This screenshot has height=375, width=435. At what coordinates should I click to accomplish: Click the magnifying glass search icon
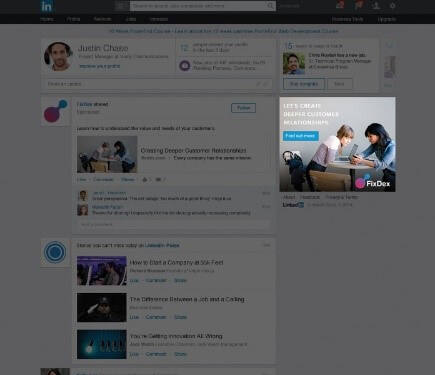[271, 6]
